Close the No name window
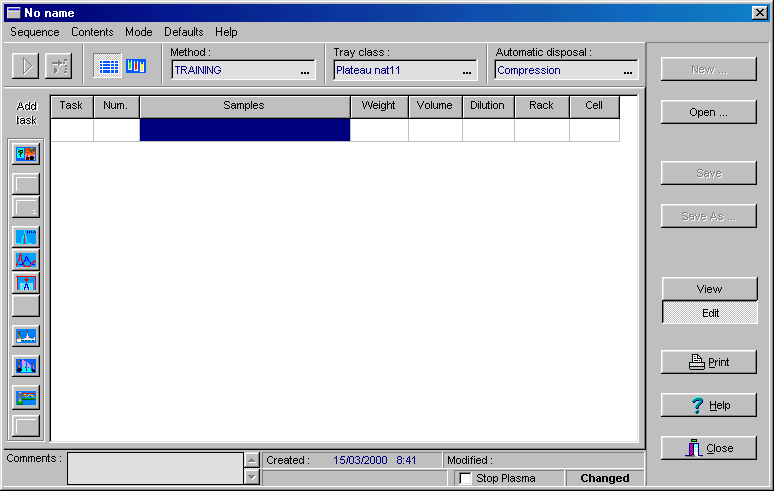This screenshot has width=774, height=491. pos(759,13)
